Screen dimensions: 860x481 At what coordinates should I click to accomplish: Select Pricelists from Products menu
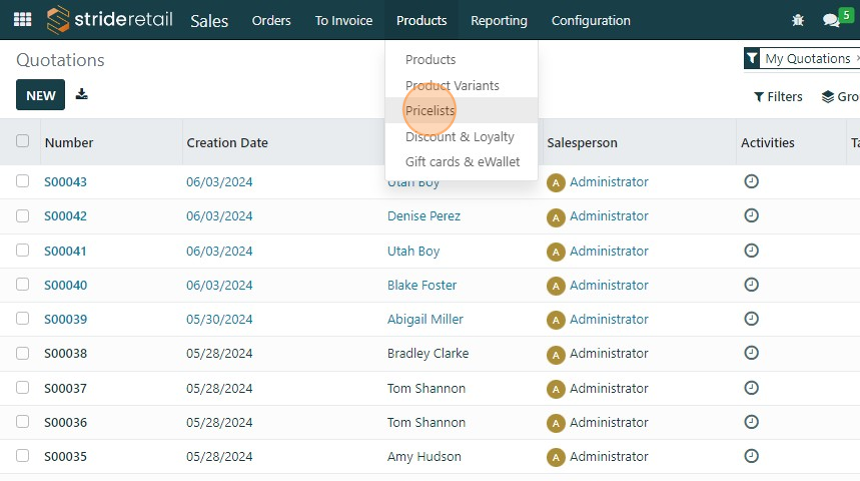tap(430, 111)
